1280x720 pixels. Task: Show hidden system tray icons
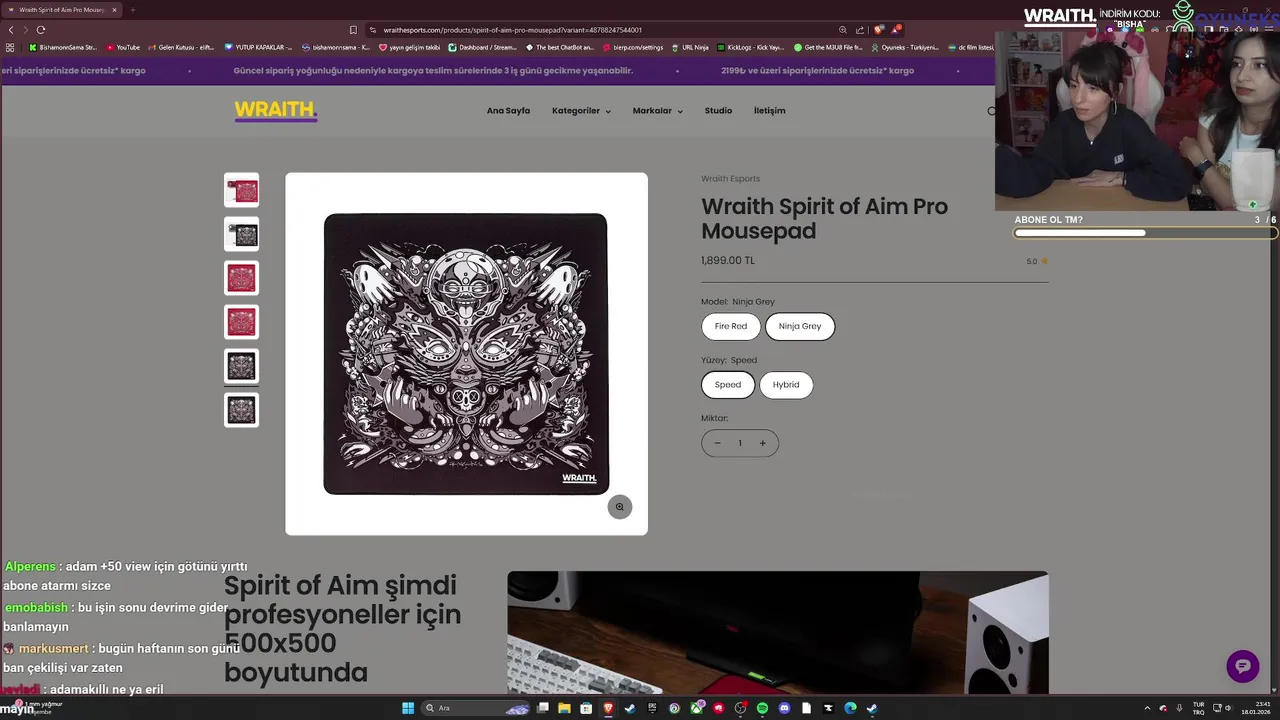(1147, 708)
